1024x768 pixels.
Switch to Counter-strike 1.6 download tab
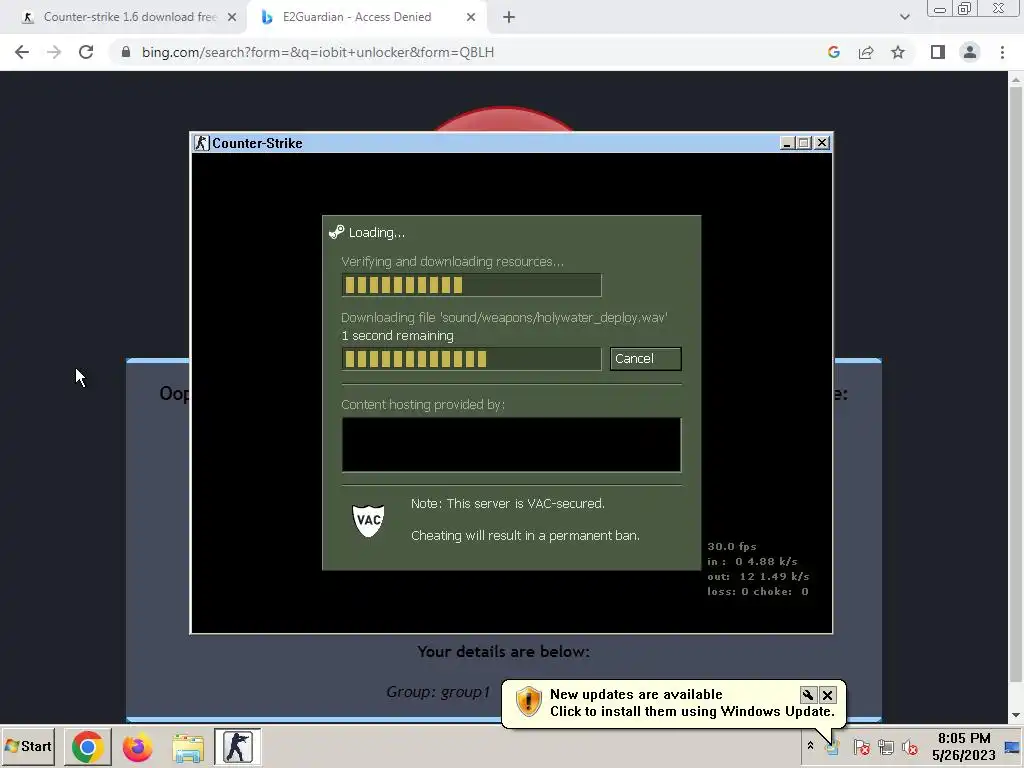point(129,17)
